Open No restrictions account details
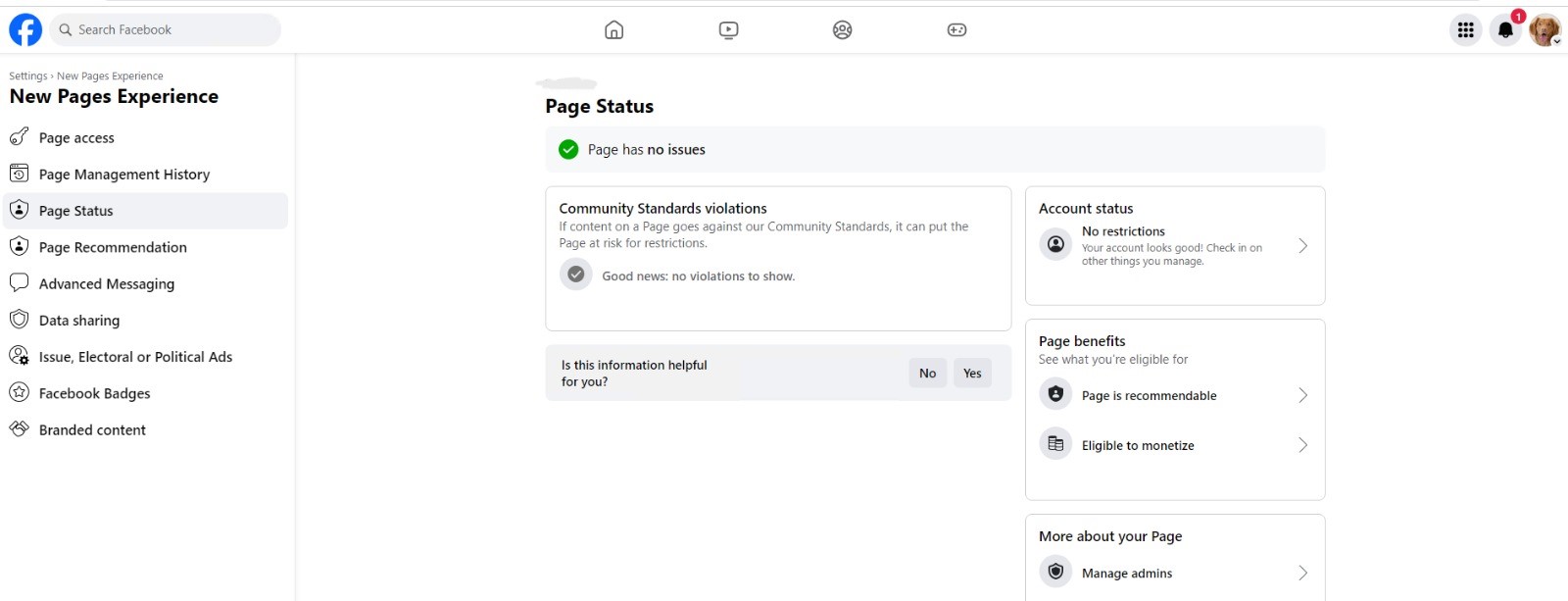Image resolution: width=1568 pixels, height=601 pixels. point(1175,246)
